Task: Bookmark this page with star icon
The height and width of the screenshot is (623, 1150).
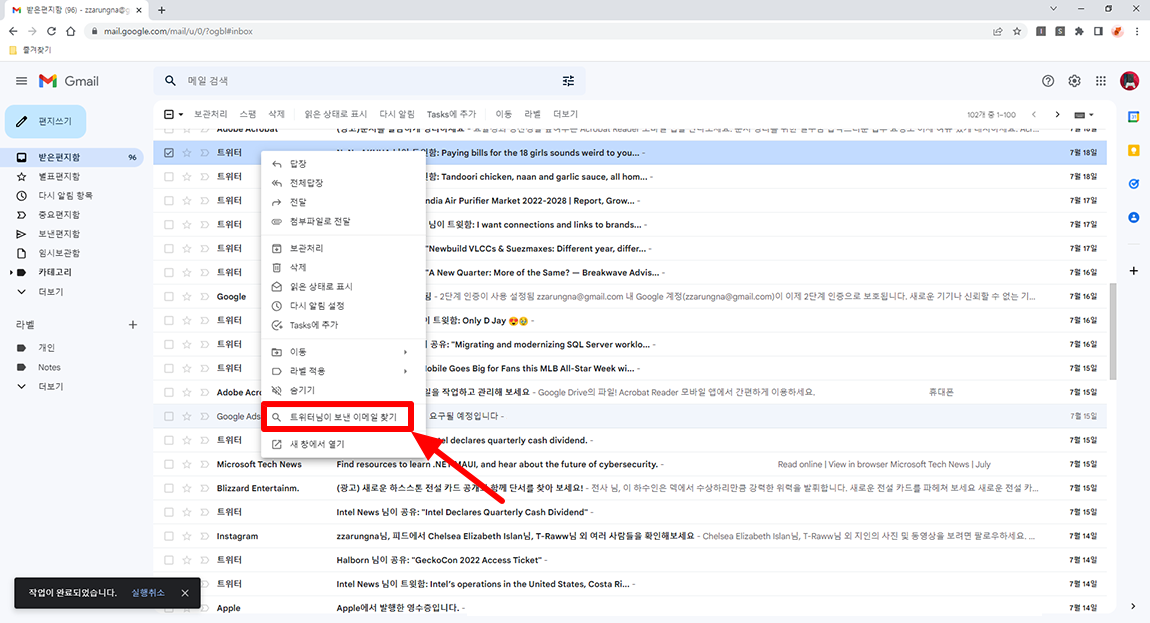Action: tap(1017, 32)
